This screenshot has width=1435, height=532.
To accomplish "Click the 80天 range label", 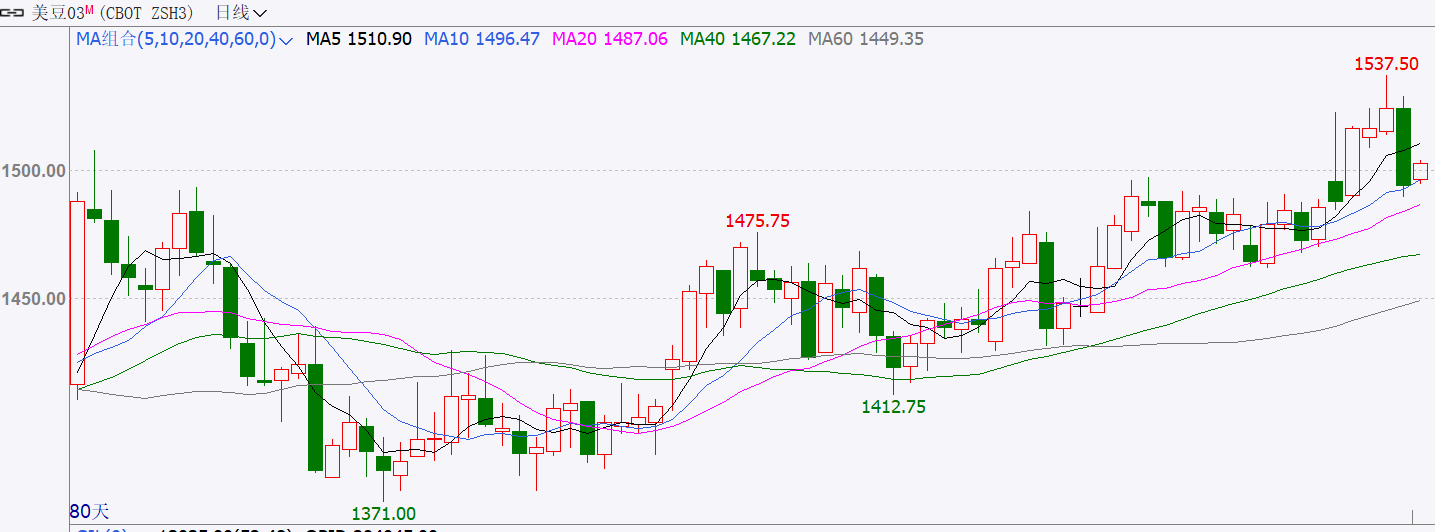I will click(x=89, y=511).
